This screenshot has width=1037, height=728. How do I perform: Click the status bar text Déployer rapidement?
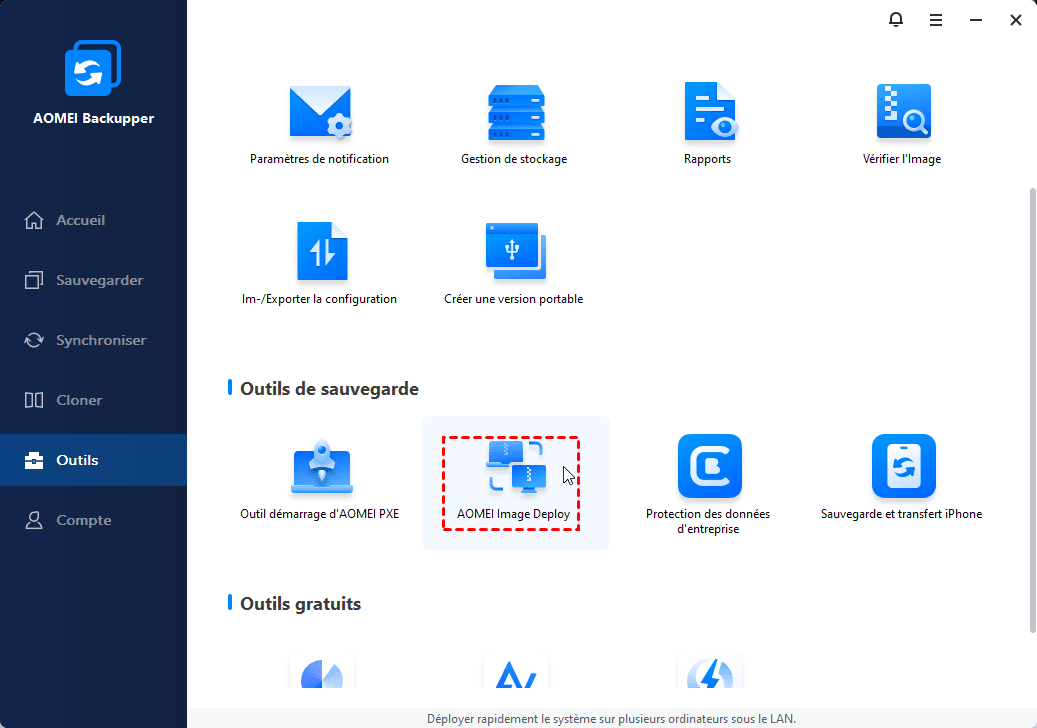click(x=611, y=719)
